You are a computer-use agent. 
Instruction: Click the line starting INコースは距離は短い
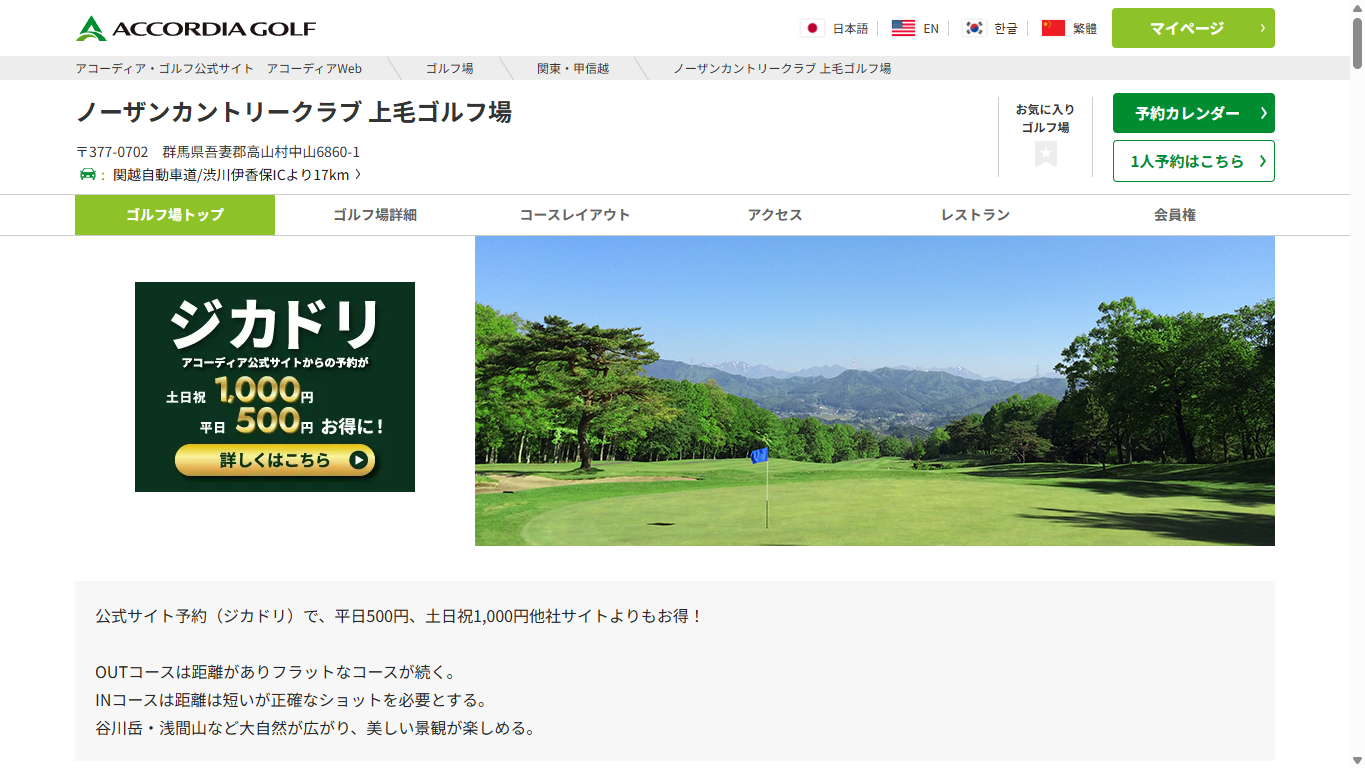point(291,700)
